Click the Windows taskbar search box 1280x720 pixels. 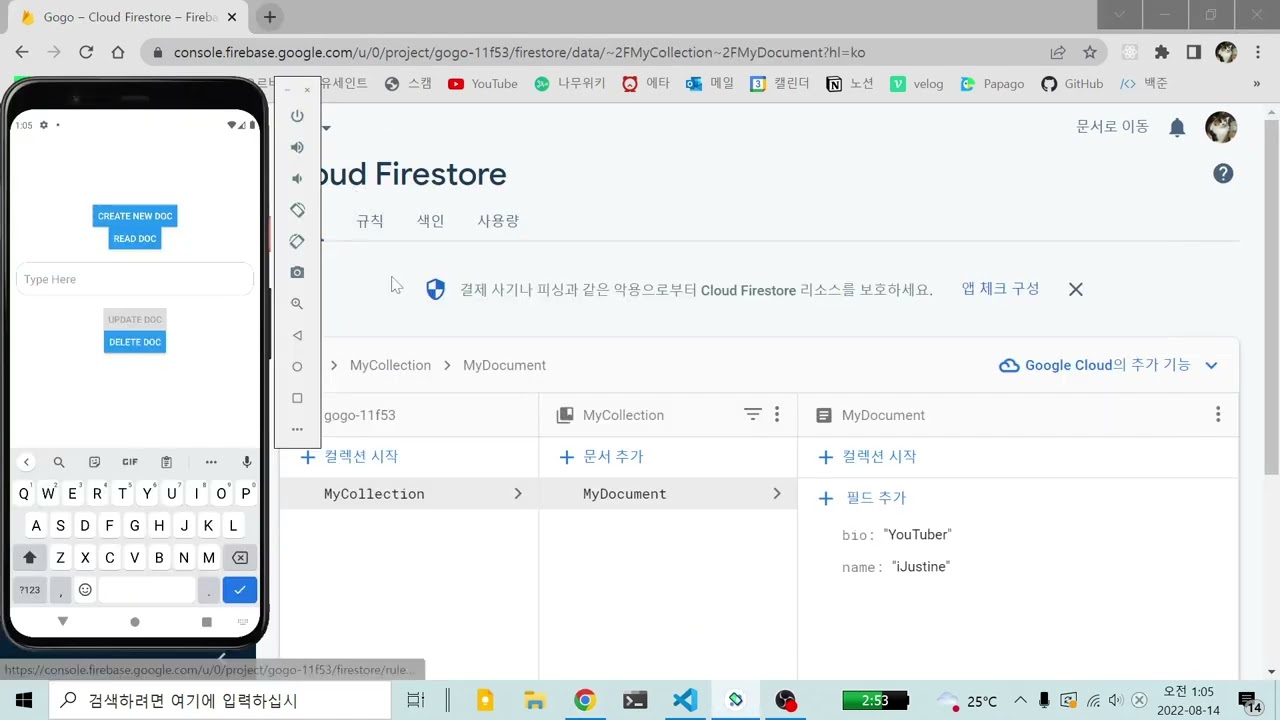(x=220, y=700)
